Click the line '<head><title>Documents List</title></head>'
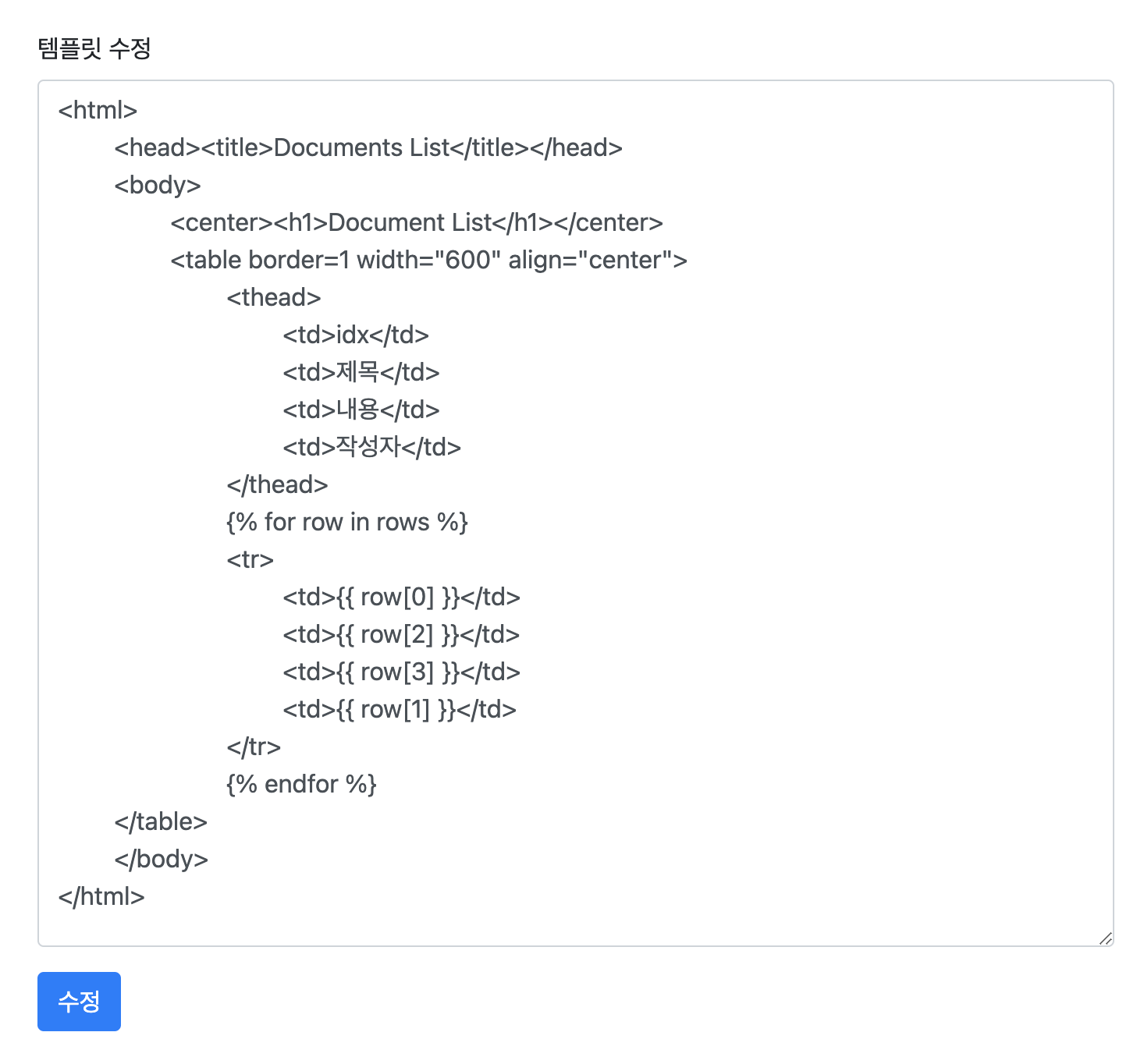1144x1064 pixels. [x=368, y=147]
